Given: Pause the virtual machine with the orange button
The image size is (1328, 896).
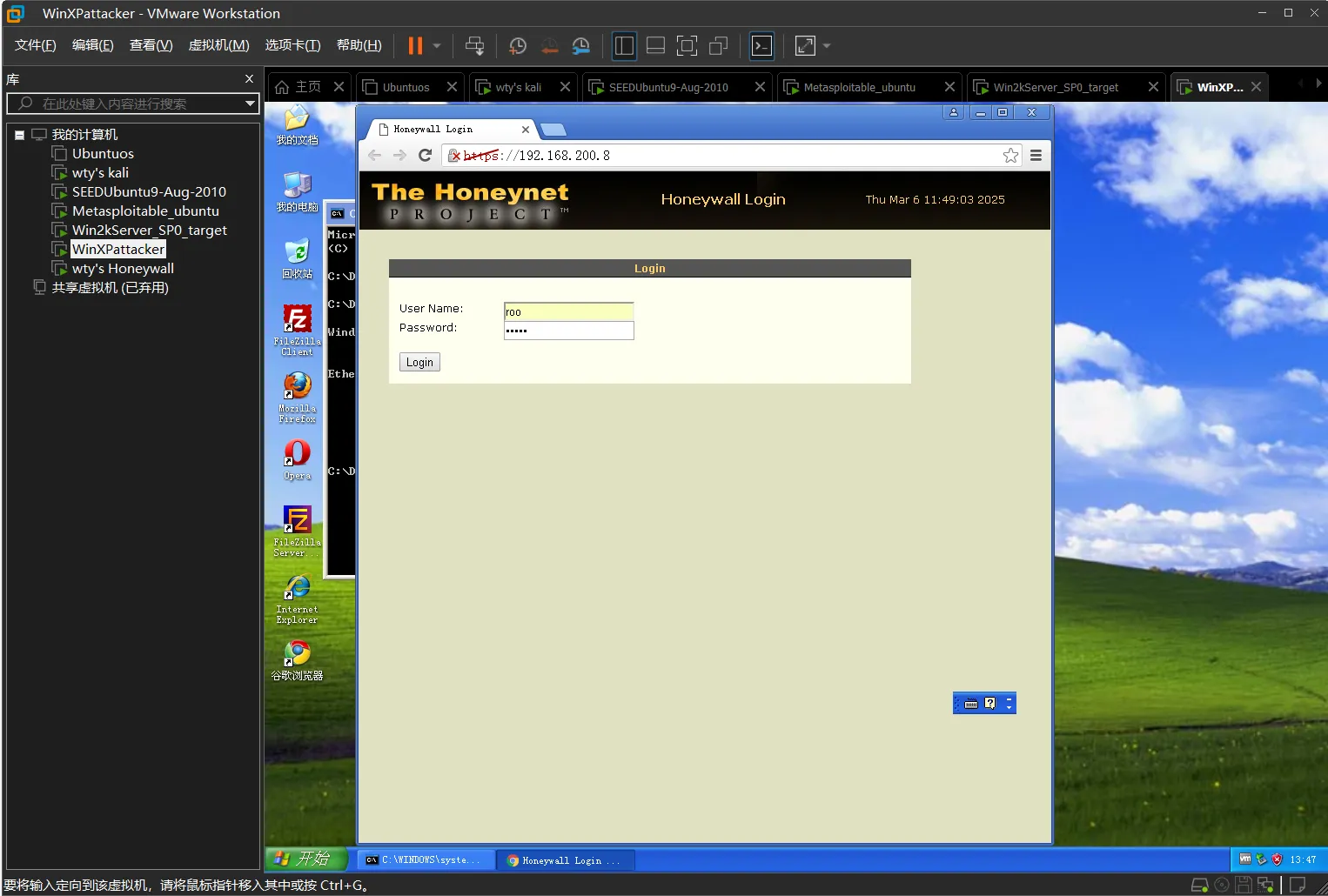Looking at the screenshot, I should [415, 45].
